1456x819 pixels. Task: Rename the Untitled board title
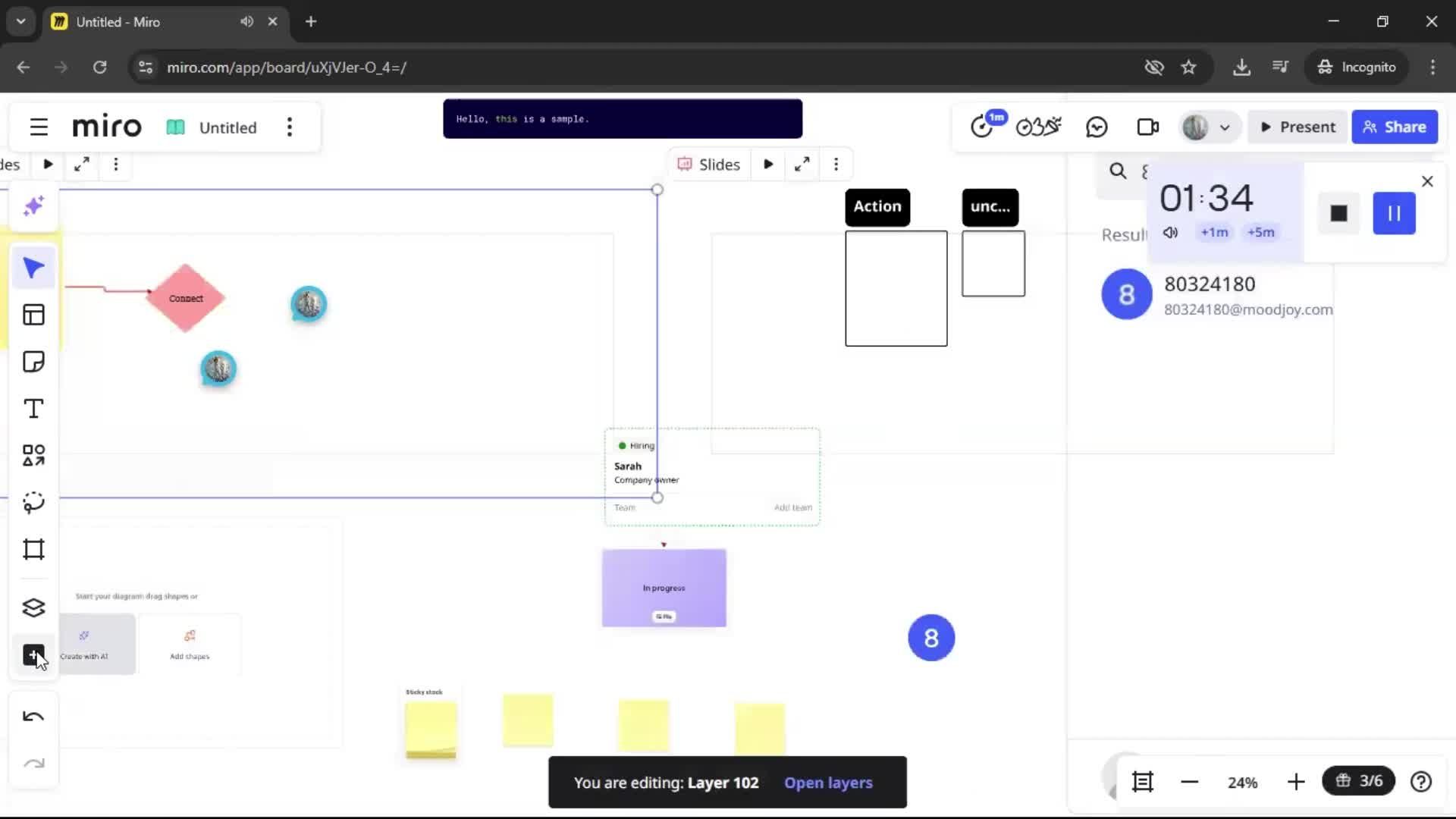(227, 127)
